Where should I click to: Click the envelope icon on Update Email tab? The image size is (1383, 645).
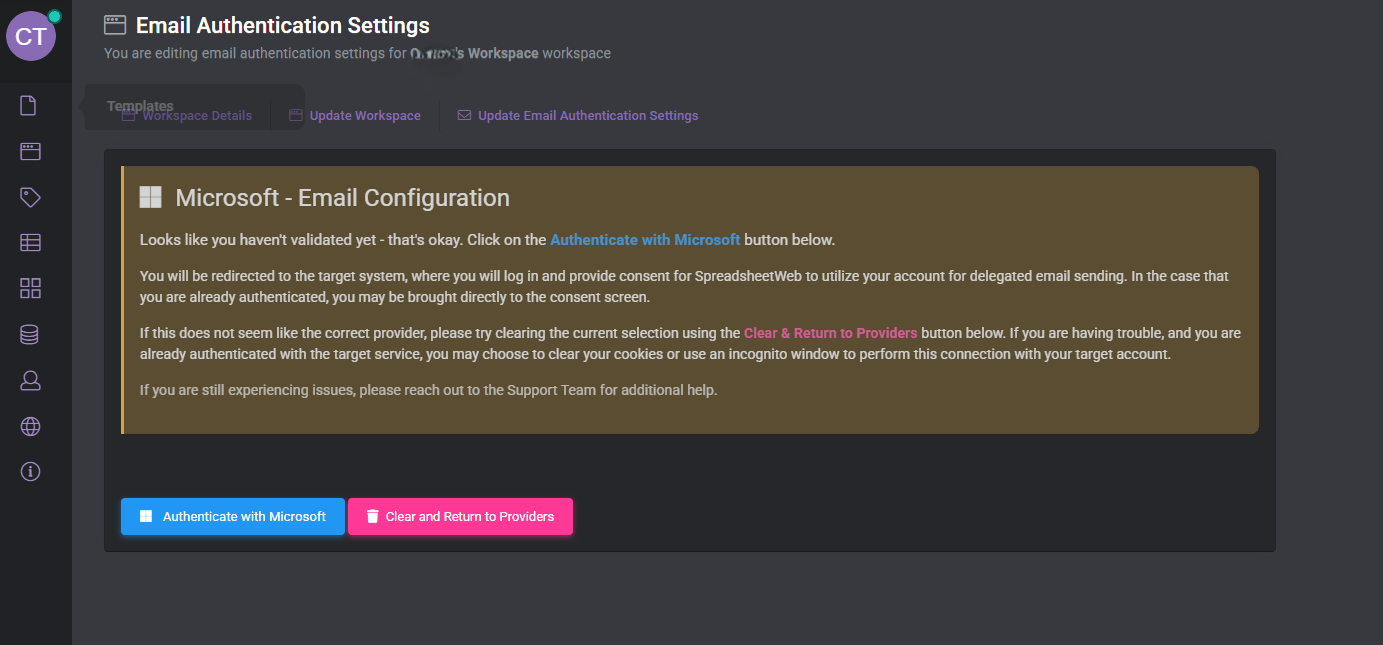coord(464,116)
